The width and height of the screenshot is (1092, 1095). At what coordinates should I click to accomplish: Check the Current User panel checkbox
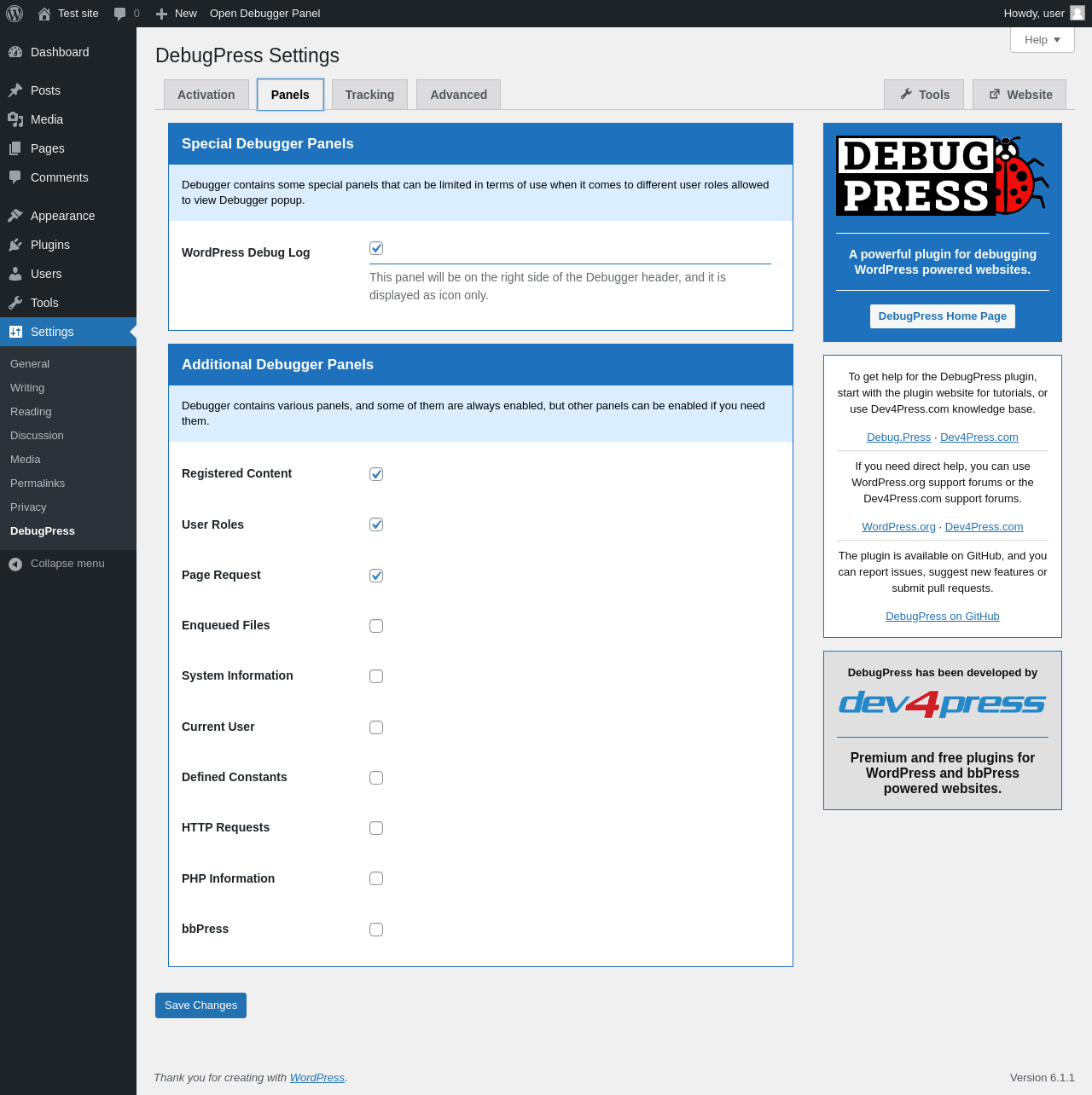tap(376, 727)
